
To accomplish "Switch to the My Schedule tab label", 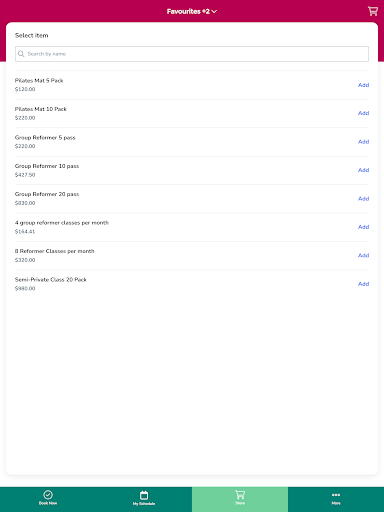I will [144, 504].
